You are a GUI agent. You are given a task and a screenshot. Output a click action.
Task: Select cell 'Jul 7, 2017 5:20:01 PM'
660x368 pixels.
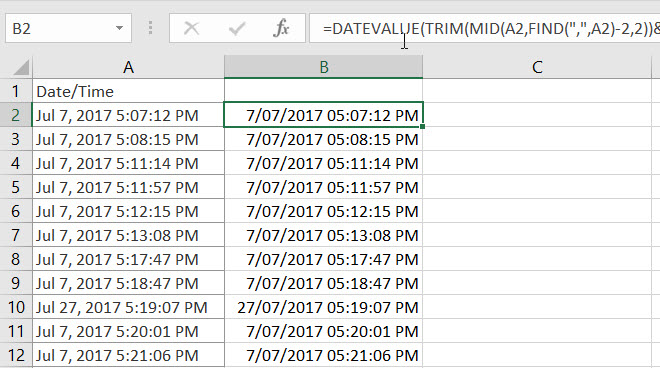pyautogui.click(x=128, y=331)
